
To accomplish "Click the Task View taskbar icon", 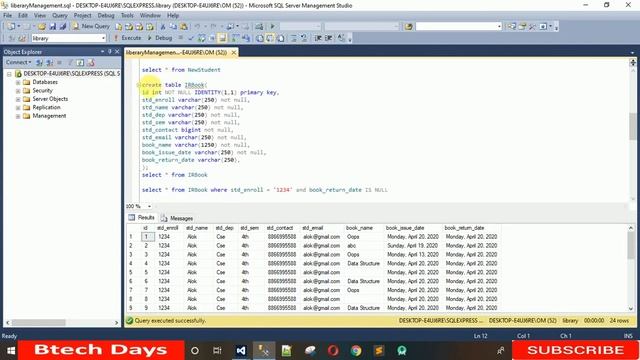I will pyautogui.click(x=217, y=351).
